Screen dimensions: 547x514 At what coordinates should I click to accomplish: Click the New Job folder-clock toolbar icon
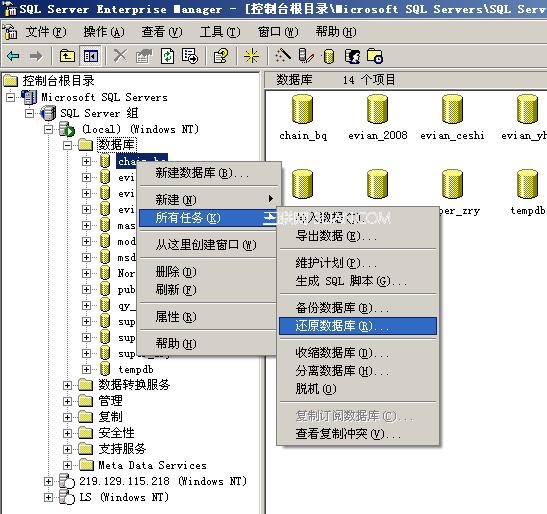point(375,56)
